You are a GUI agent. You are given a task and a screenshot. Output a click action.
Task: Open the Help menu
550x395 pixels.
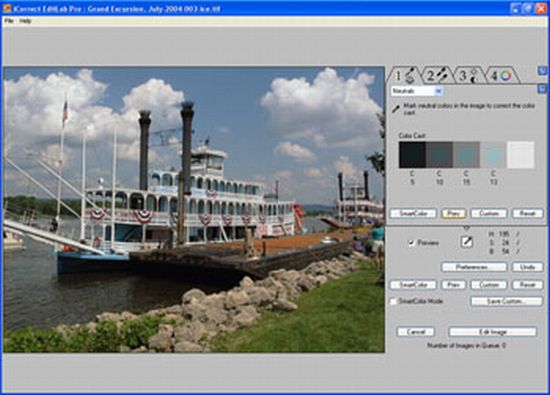(x=25, y=21)
